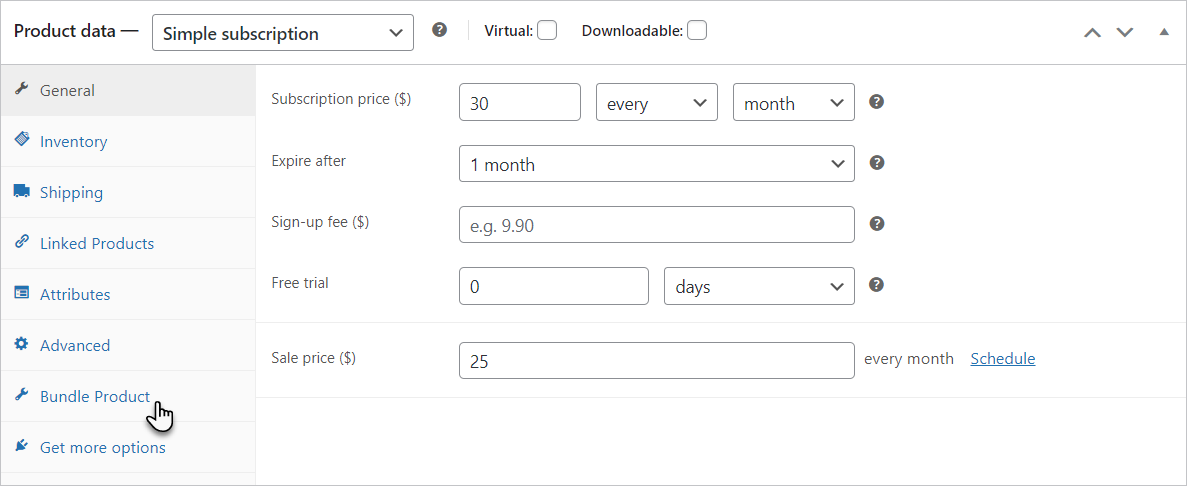
Task: Open Simple subscription product type dropdown
Action: click(283, 33)
